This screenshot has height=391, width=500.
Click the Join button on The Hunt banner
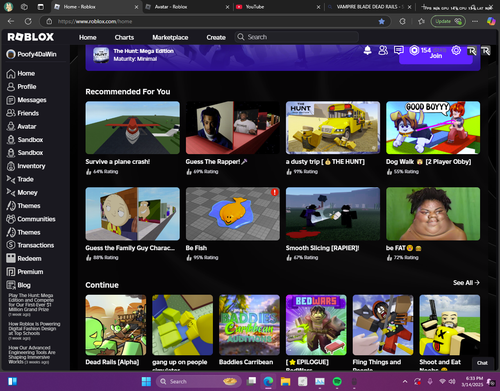(436, 56)
